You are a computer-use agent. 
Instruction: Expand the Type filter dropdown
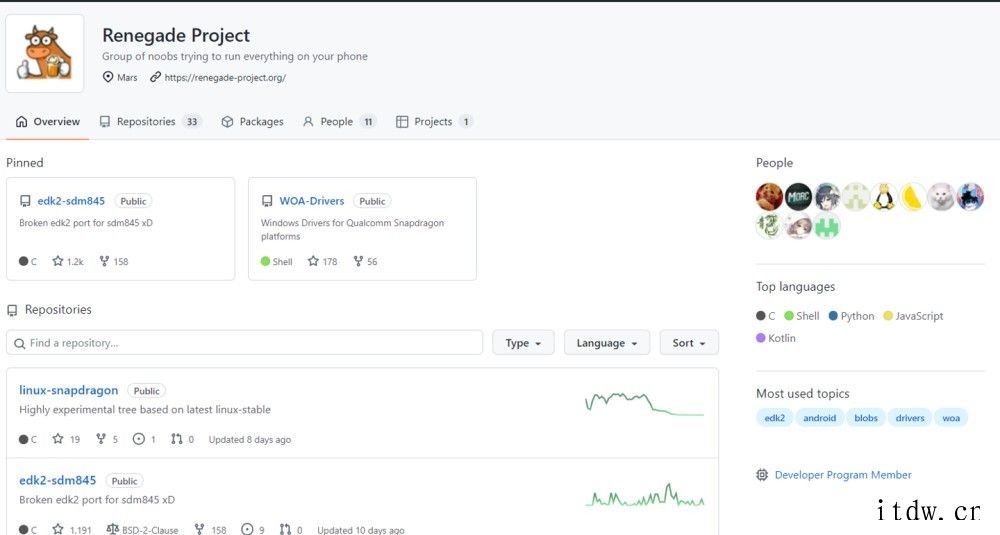click(523, 342)
